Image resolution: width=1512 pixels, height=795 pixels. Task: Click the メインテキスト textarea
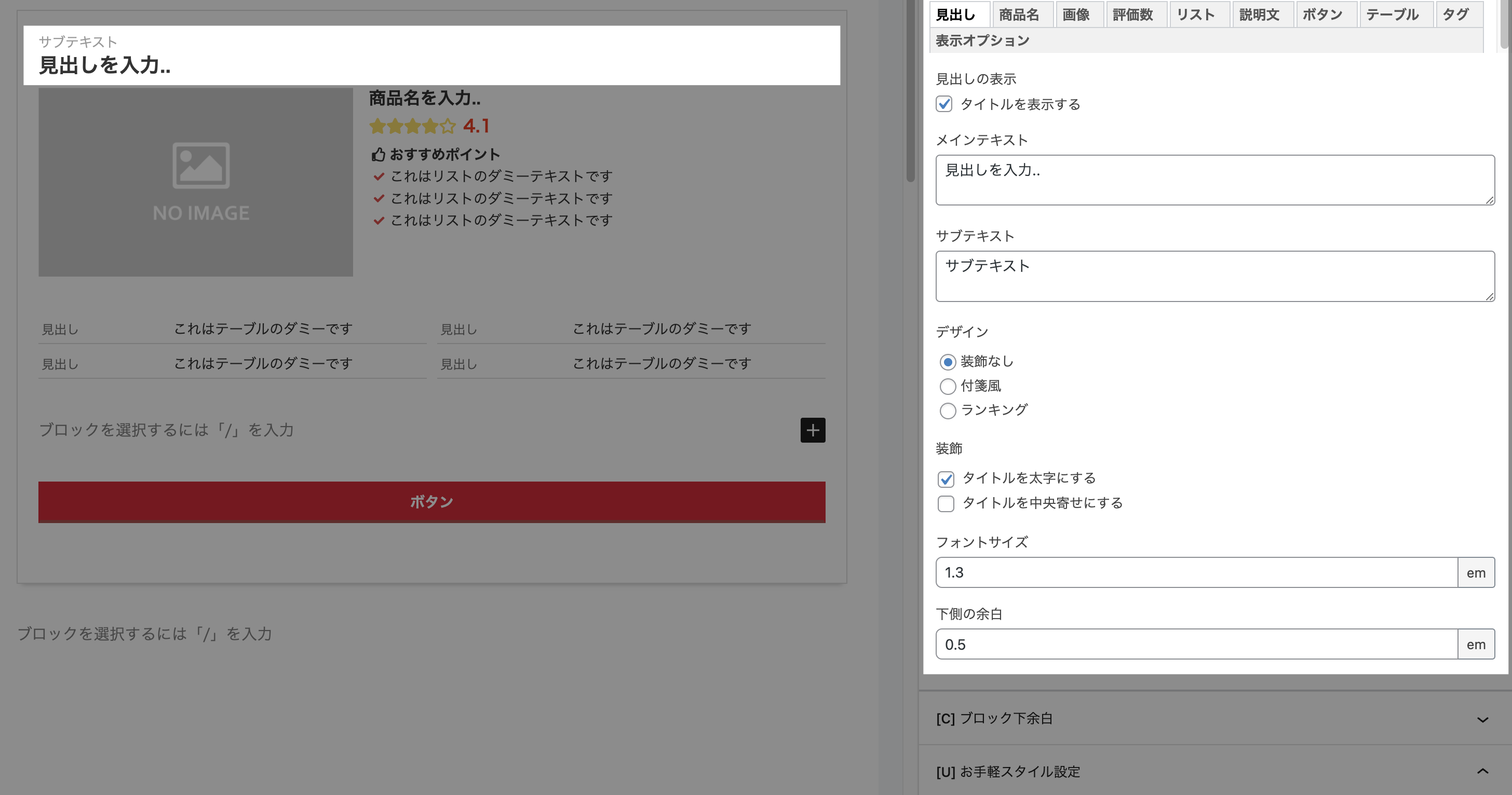[x=1215, y=180]
